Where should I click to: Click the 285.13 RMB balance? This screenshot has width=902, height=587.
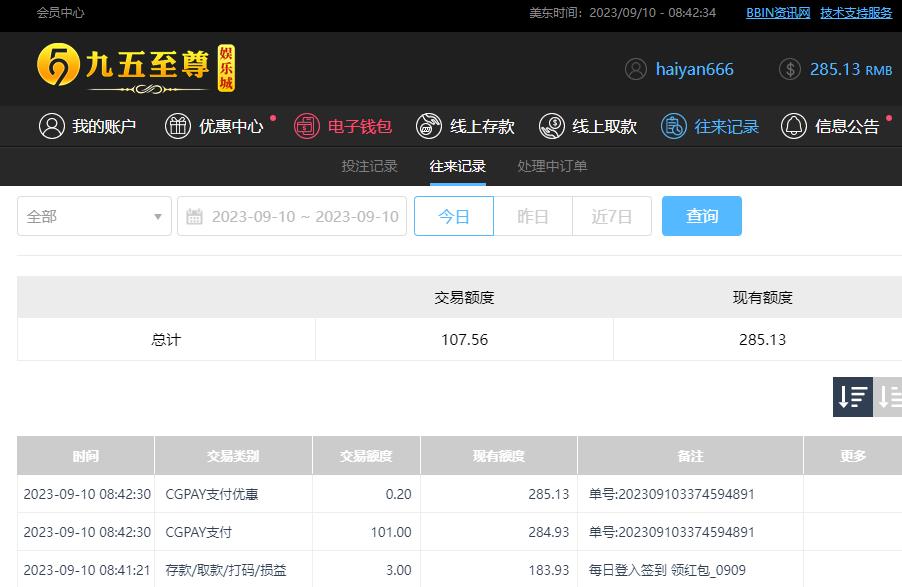[x=851, y=69]
